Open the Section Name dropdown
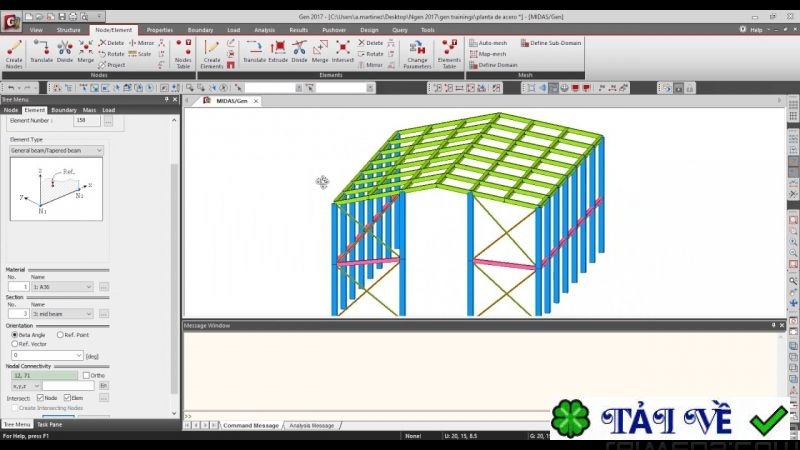This screenshot has height=450, width=800. (x=62, y=314)
